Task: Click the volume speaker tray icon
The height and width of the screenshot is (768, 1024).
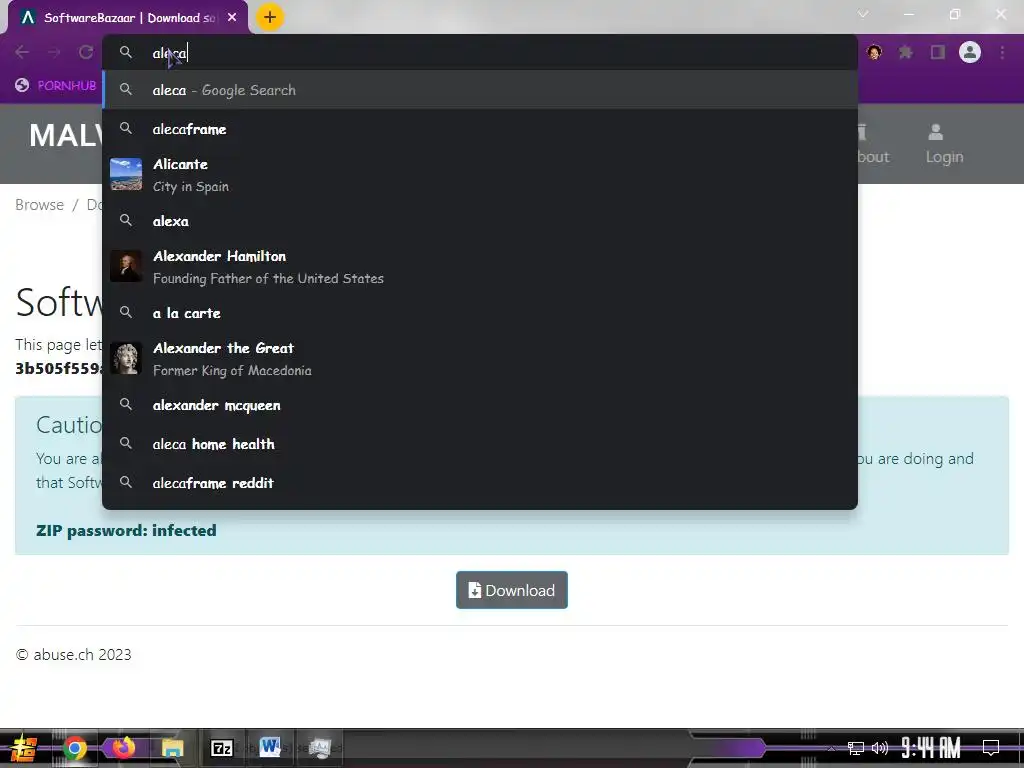Action: tap(880, 748)
